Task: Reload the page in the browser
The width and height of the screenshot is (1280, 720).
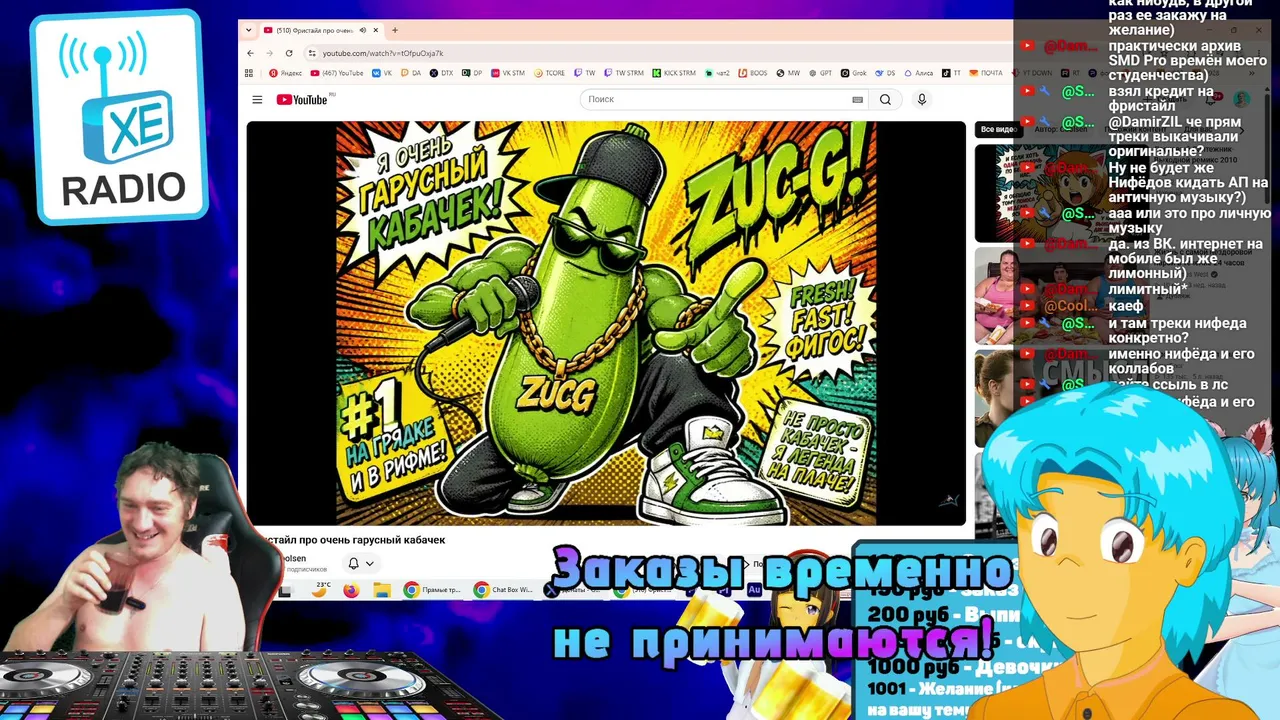Action: coord(289,53)
